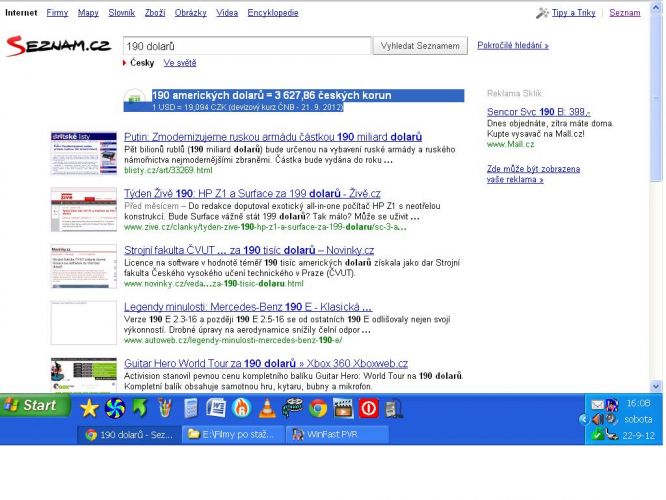Open the Legendy minulosti Mercedes-Benz 190 E result
Viewport: 666px width, 500px height.
click(248, 307)
